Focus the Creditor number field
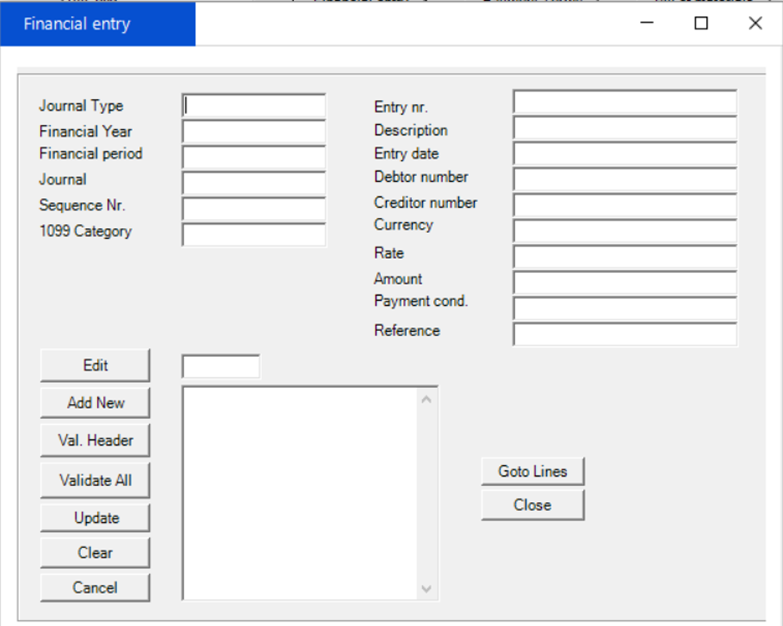 point(625,206)
